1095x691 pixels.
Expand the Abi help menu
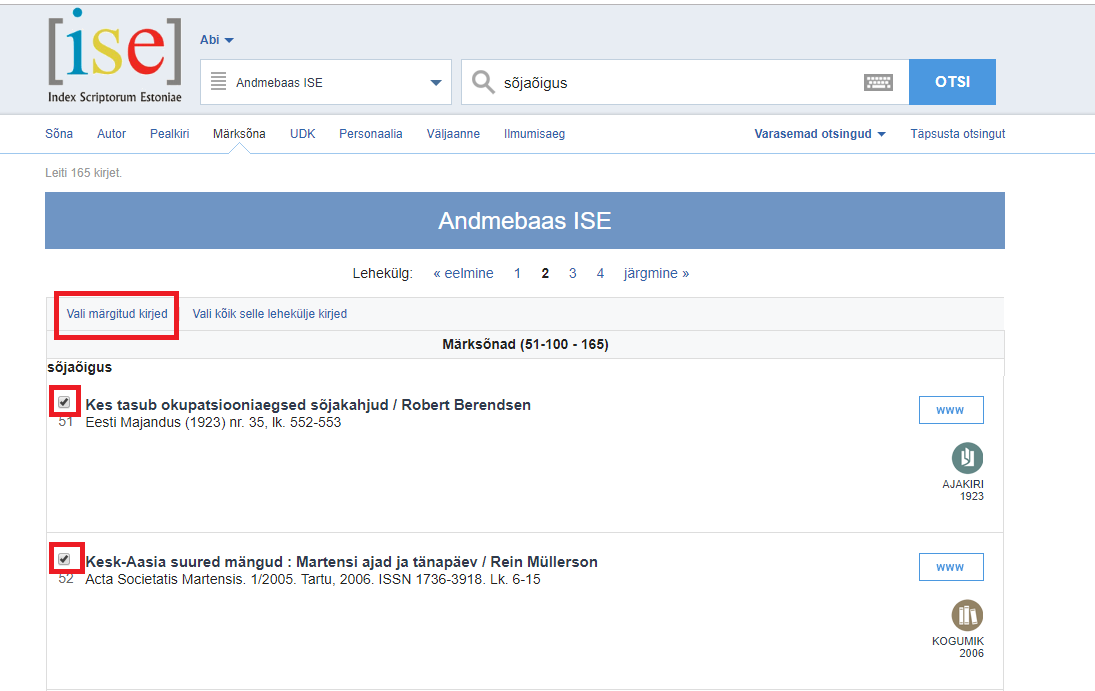click(216, 40)
